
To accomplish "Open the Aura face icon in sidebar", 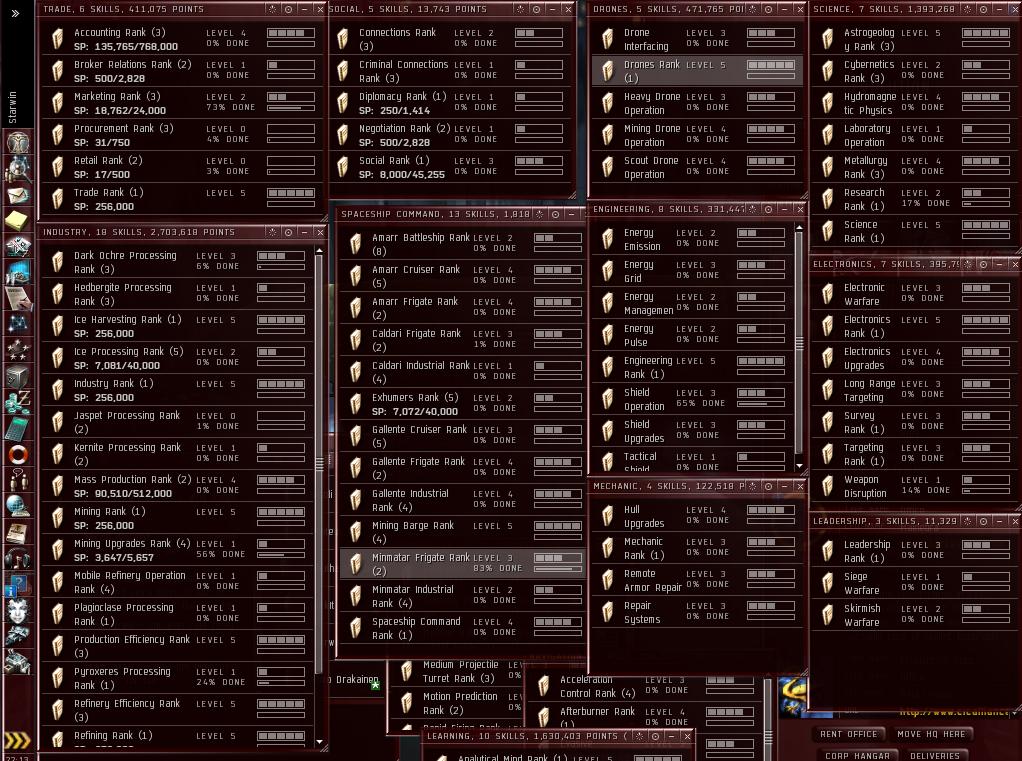I will [x=18, y=610].
